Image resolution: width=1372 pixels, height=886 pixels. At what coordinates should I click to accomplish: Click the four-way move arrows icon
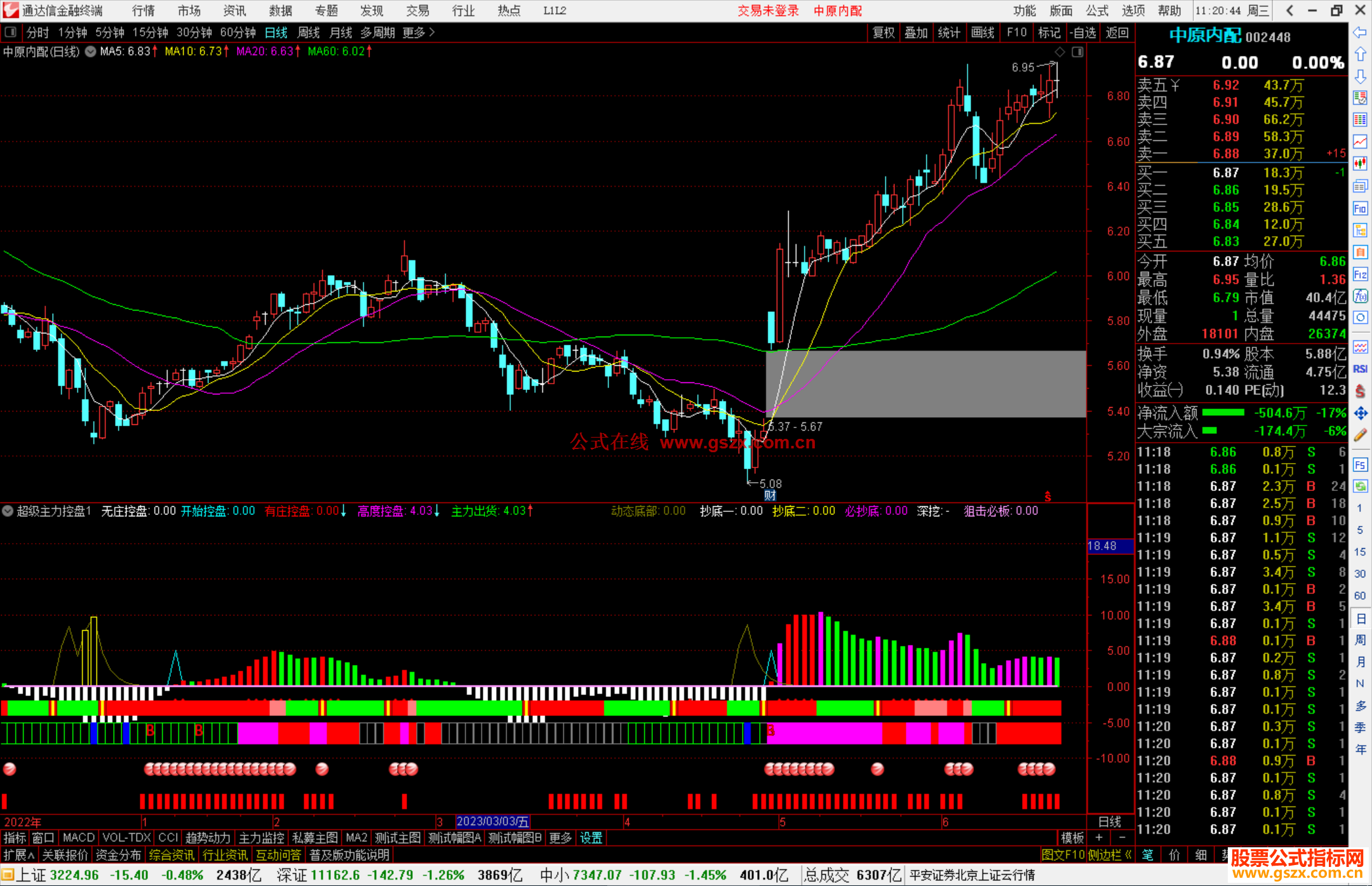(x=1360, y=413)
